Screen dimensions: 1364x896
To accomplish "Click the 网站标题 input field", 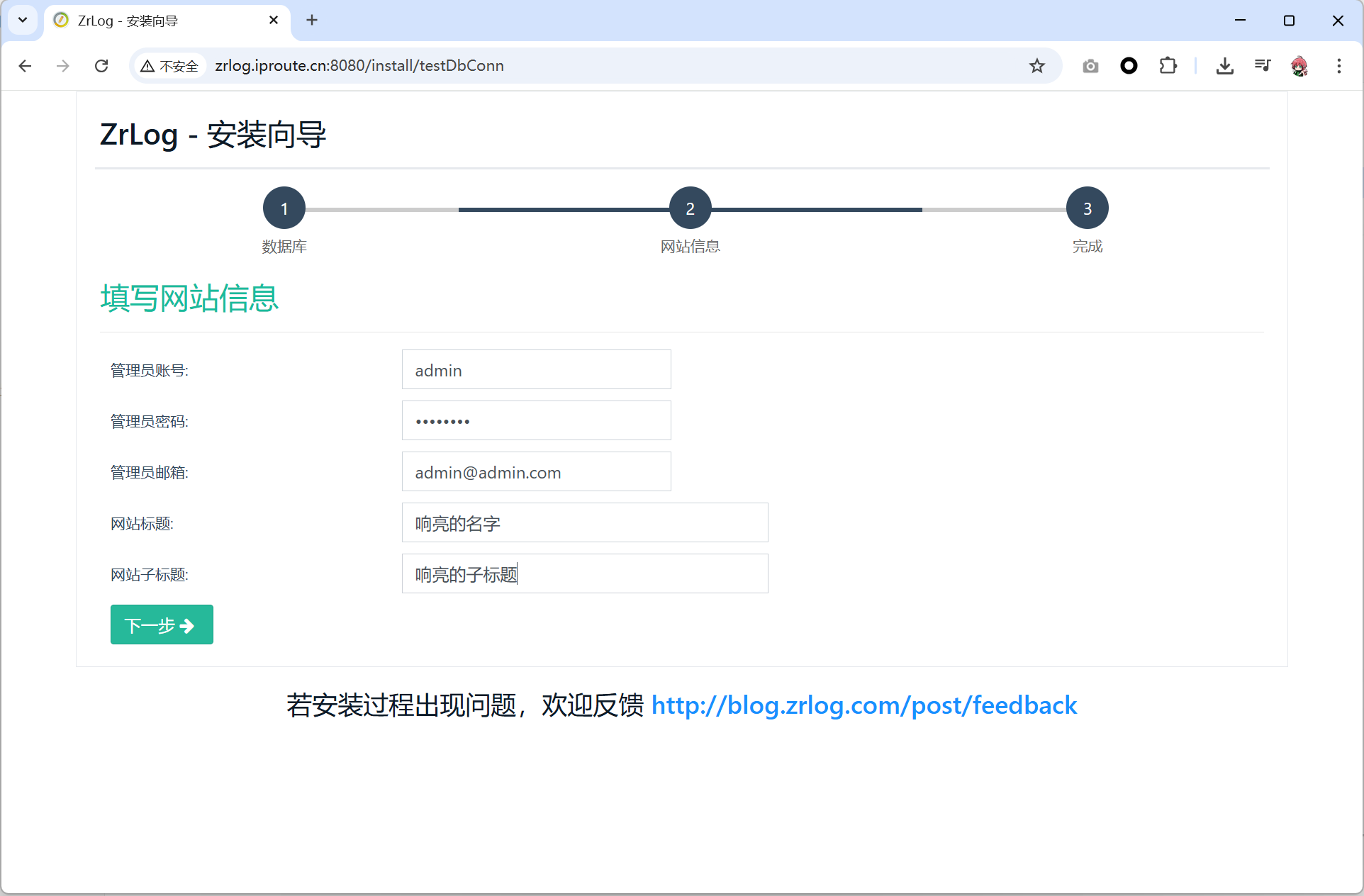I will click(x=584, y=522).
